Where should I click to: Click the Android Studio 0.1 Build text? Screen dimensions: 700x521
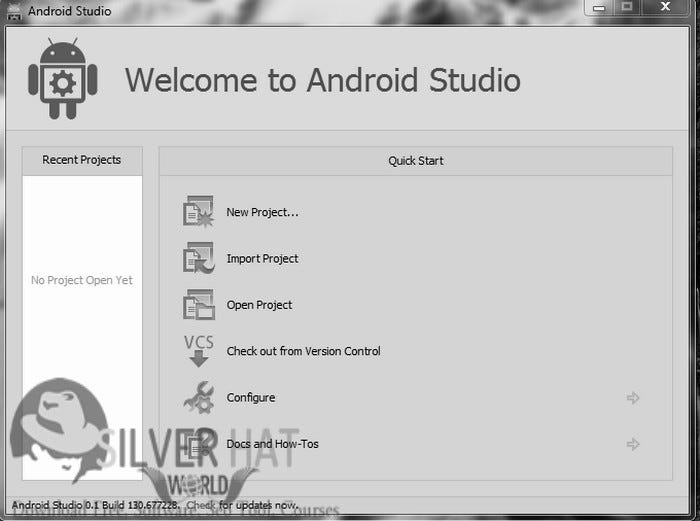click(95, 505)
